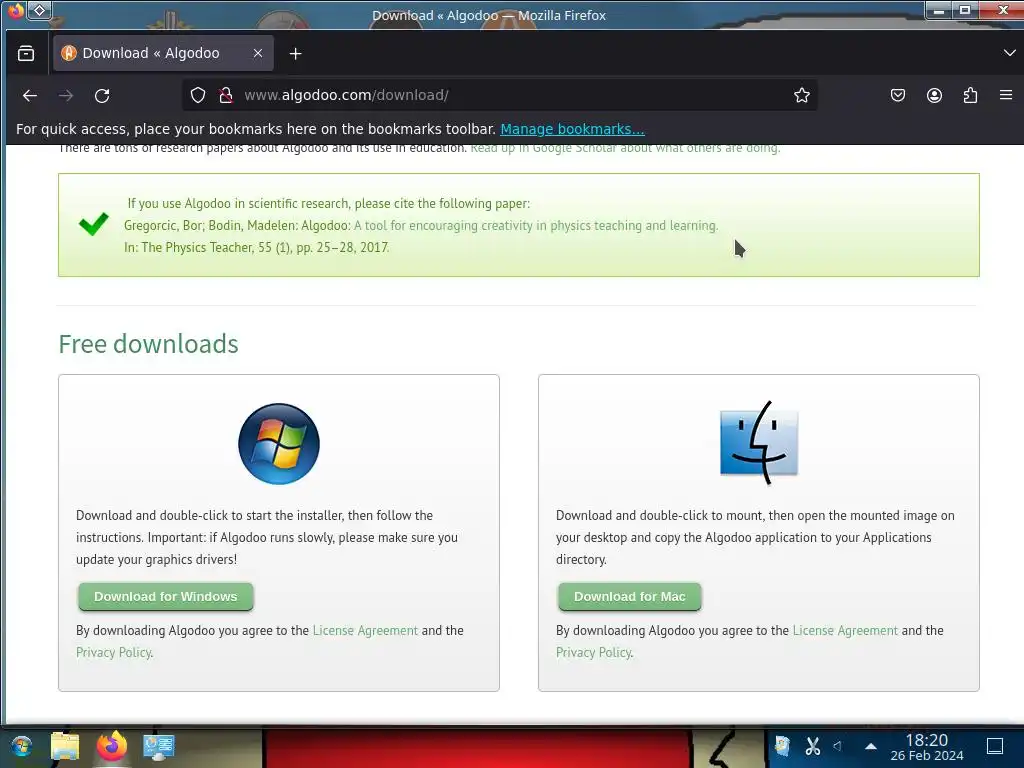Click the forward navigation arrow
Viewport: 1024px width, 768px height.
(x=66, y=95)
